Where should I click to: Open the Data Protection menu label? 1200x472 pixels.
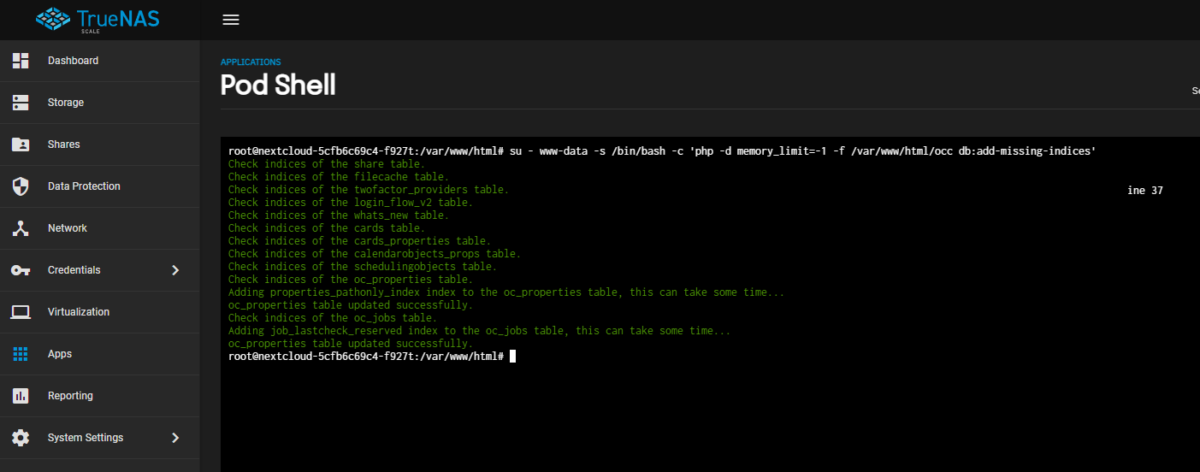tap(84, 186)
